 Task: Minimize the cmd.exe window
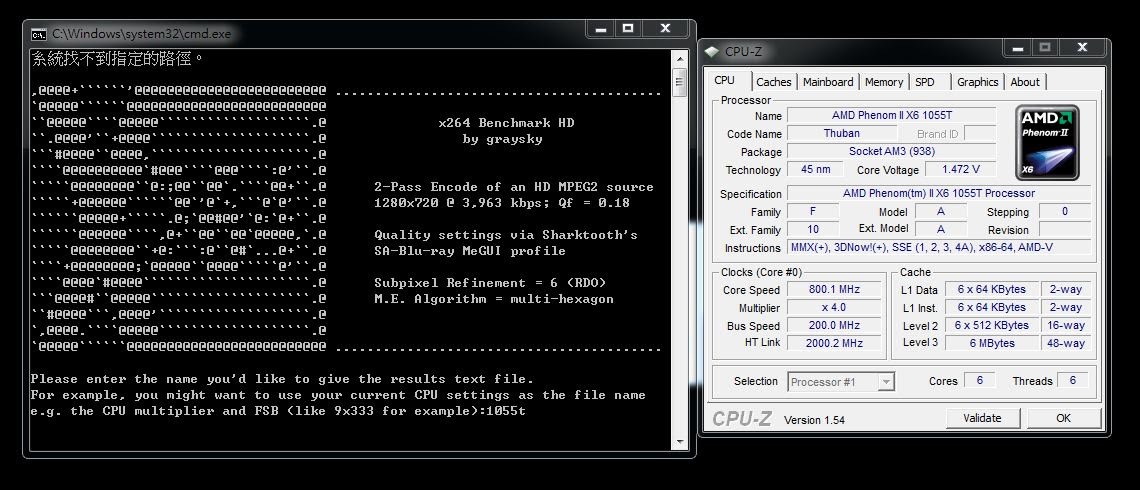[601, 29]
